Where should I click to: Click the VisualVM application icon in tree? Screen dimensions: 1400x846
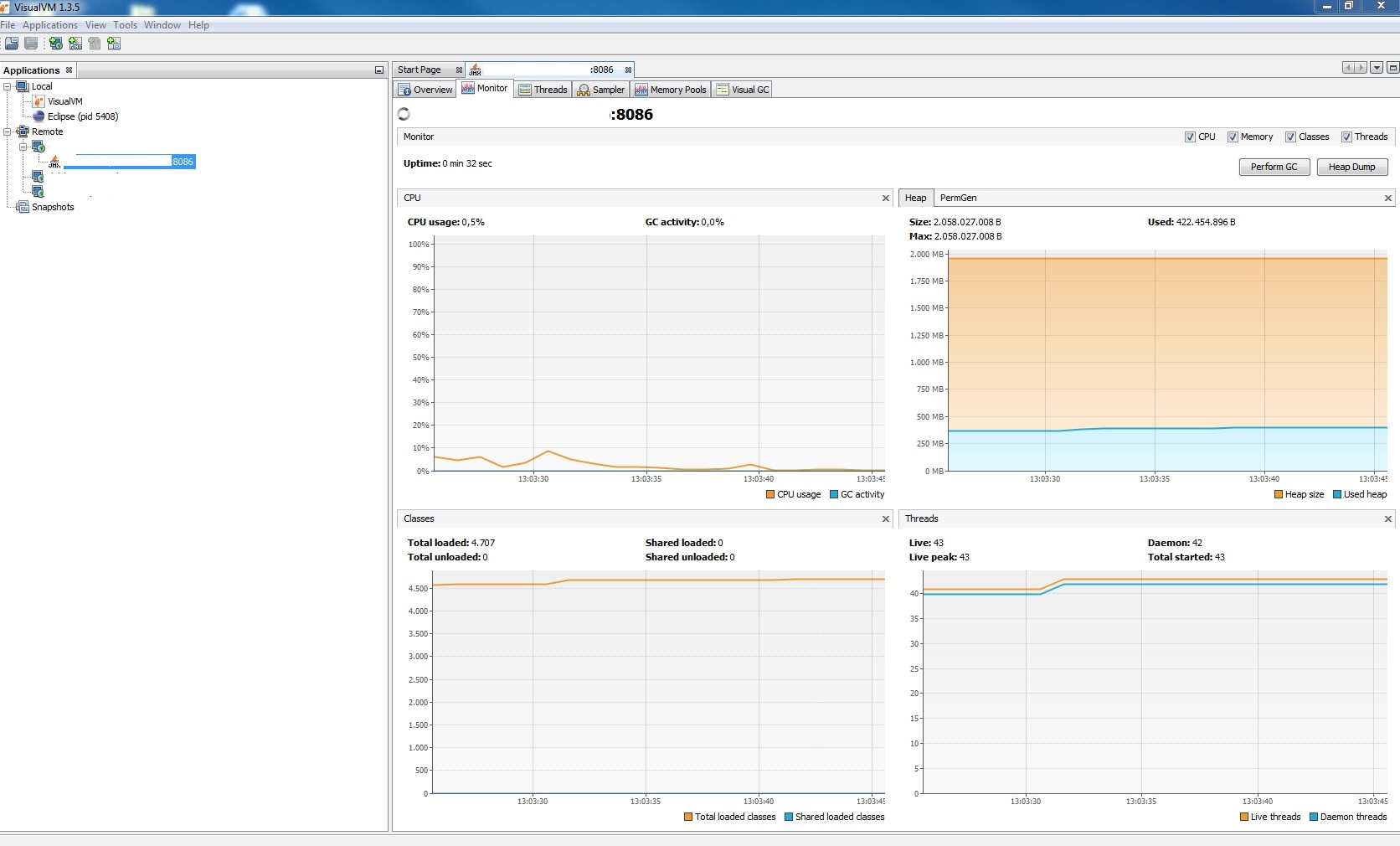(39, 101)
